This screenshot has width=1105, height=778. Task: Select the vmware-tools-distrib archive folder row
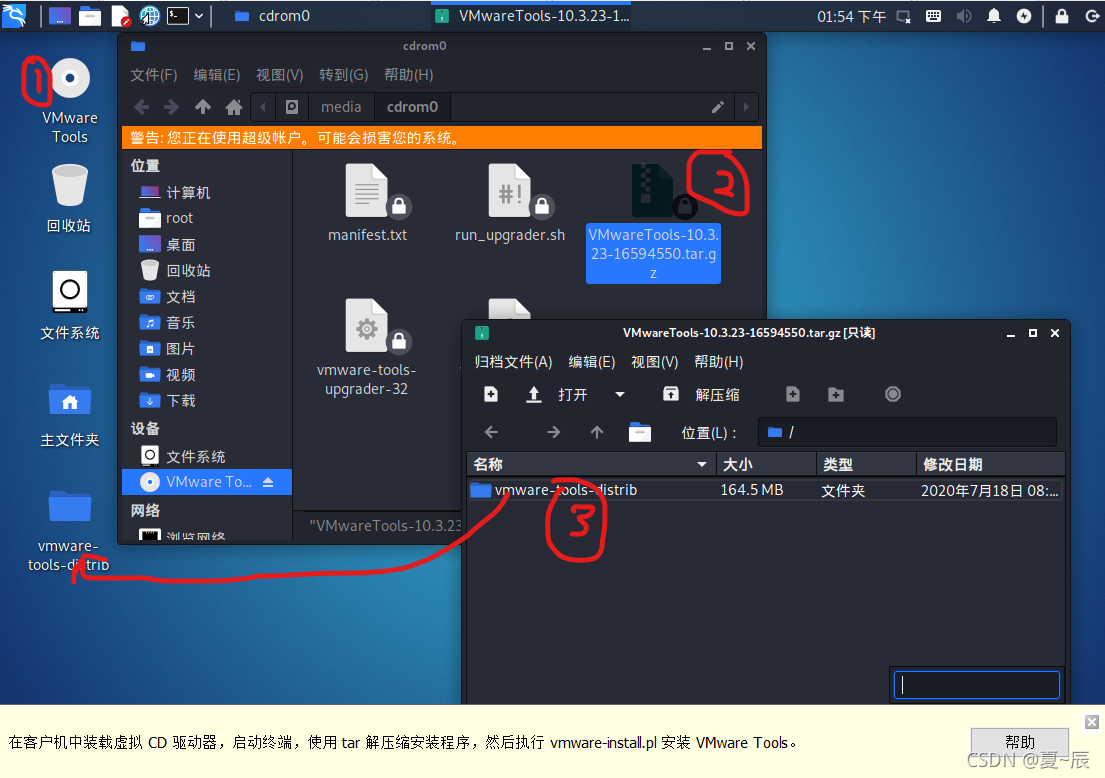point(765,490)
